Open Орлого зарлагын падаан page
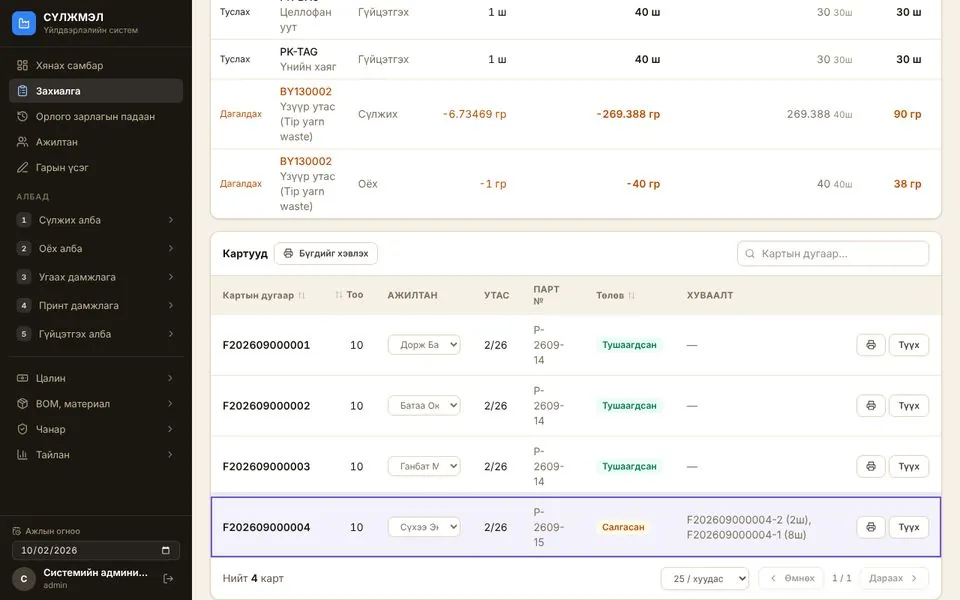 pyautogui.click(x=96, y=116)
